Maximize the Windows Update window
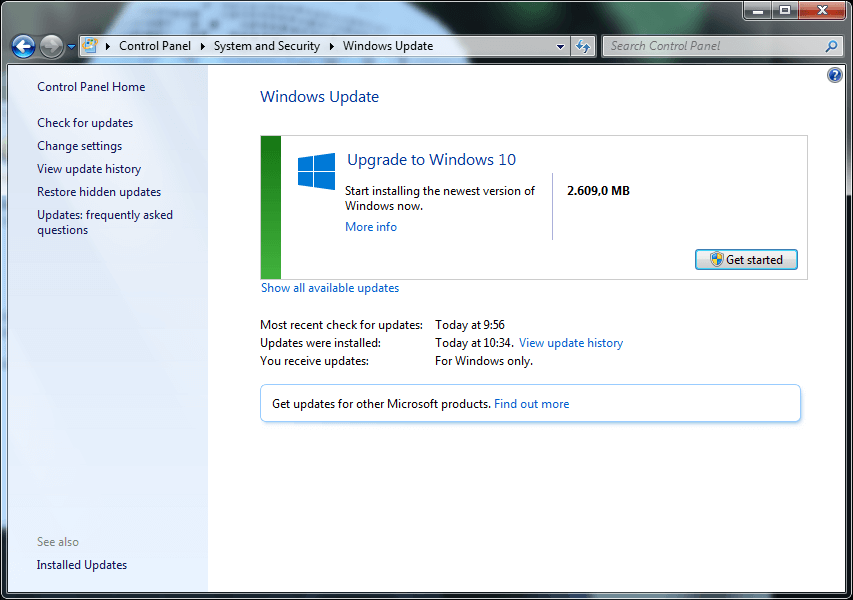The width and height of the screenshot is (853, 600). tap(784, 10)
